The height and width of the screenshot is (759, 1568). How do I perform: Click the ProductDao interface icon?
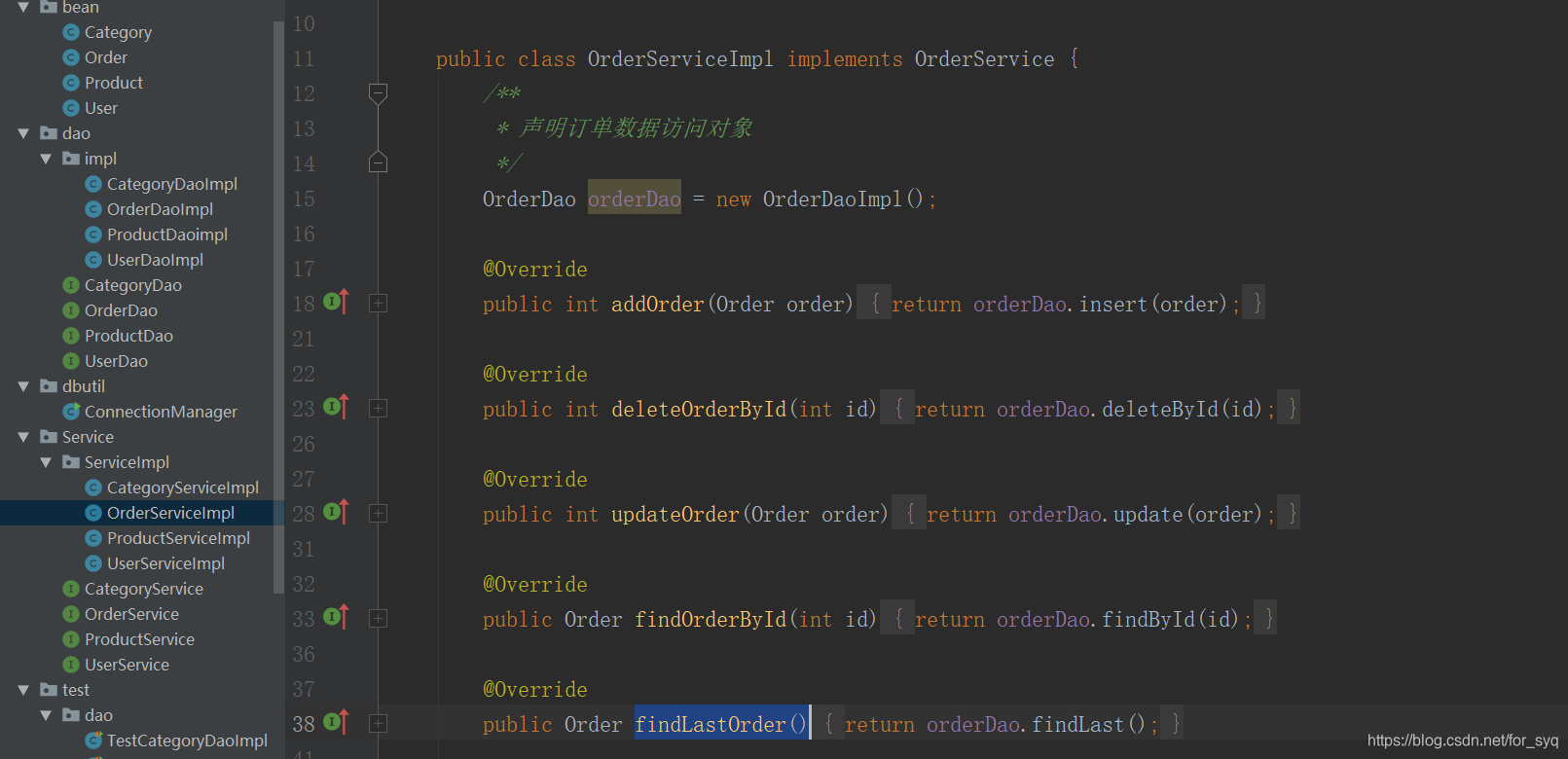click(x=71, y=336)
